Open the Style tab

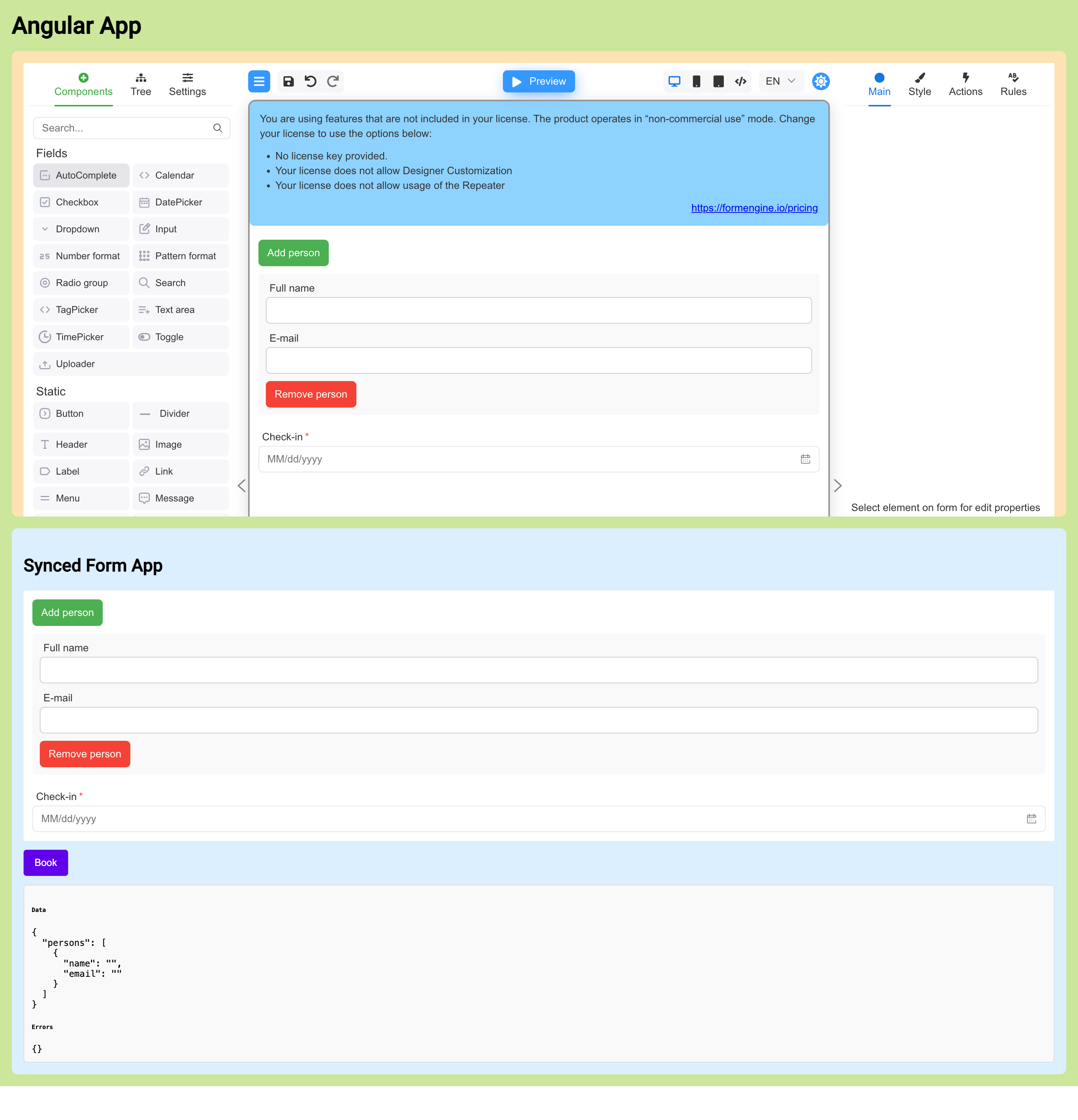[919, 85]
